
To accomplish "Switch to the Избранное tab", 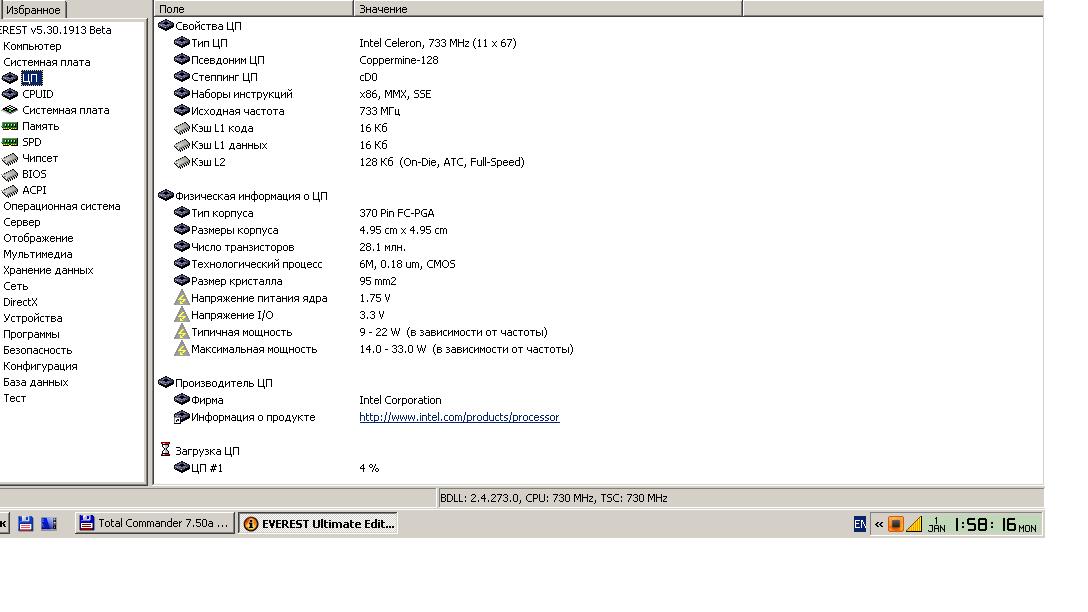I will (33, 10).
